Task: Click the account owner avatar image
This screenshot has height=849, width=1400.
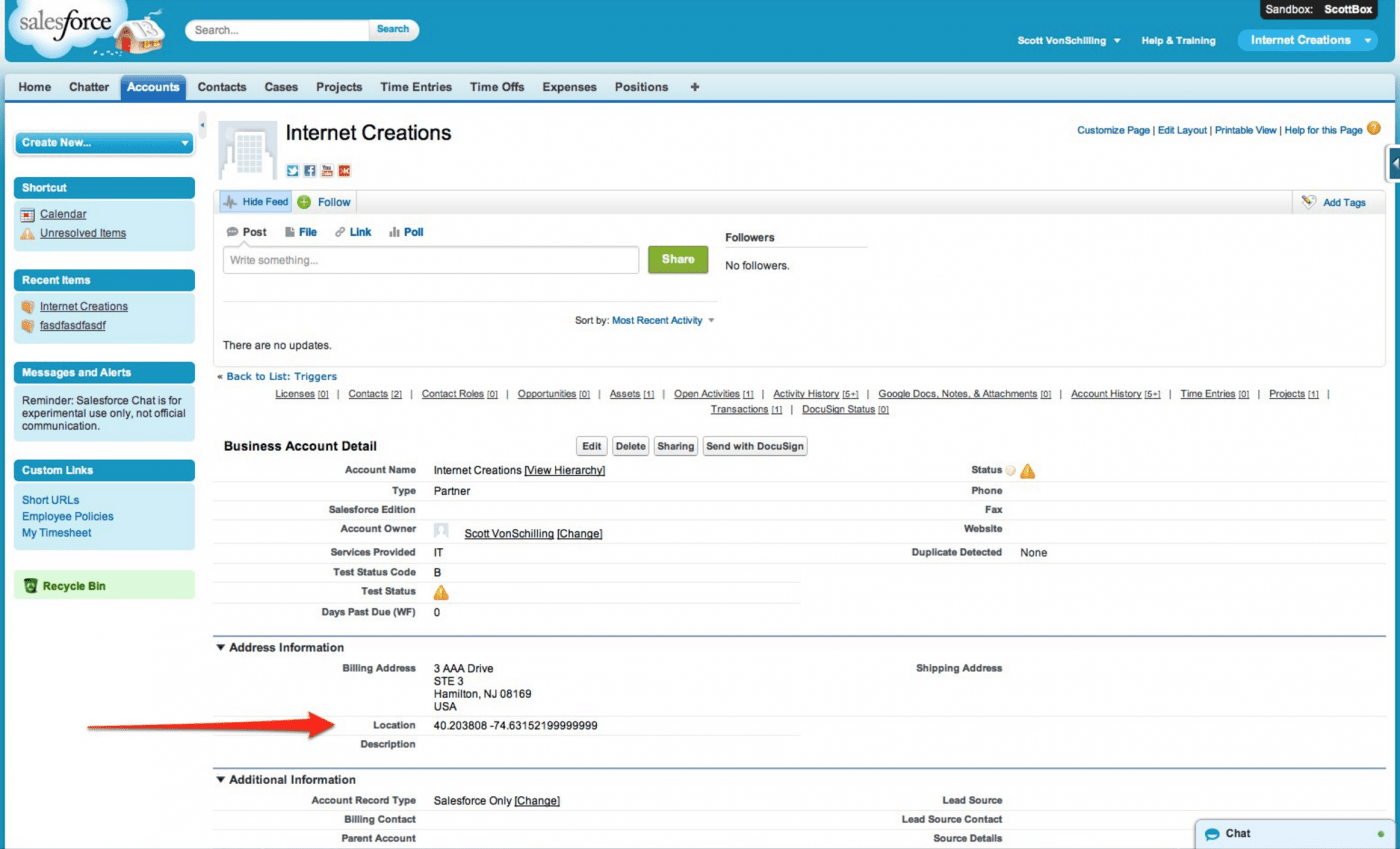Action: (x=441, y=531)
